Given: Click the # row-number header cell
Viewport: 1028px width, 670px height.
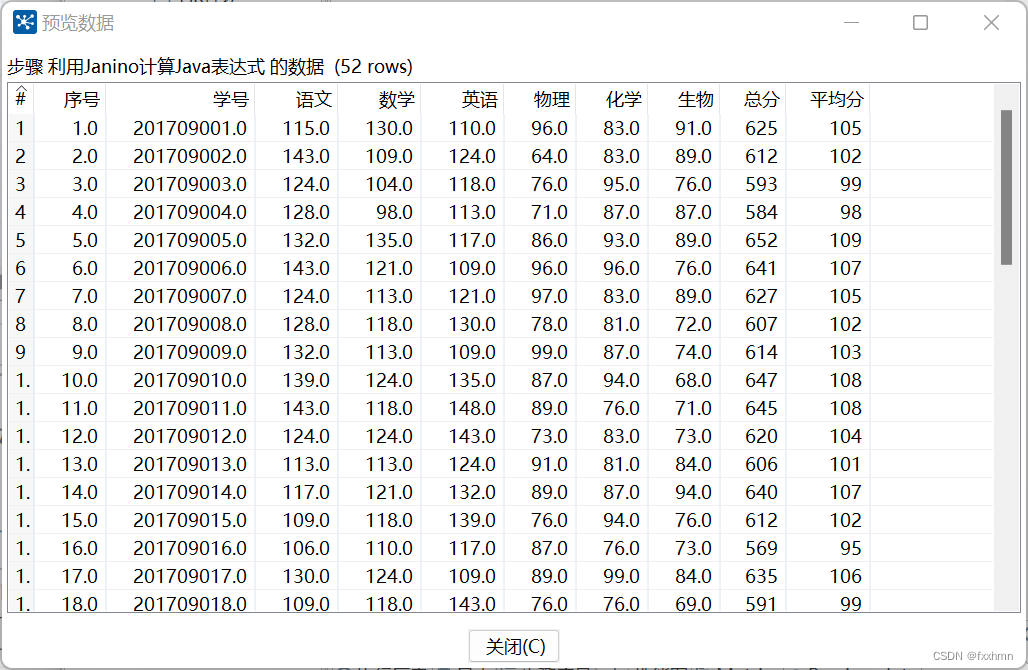Looking at the screenshot, I should [22, 99].
